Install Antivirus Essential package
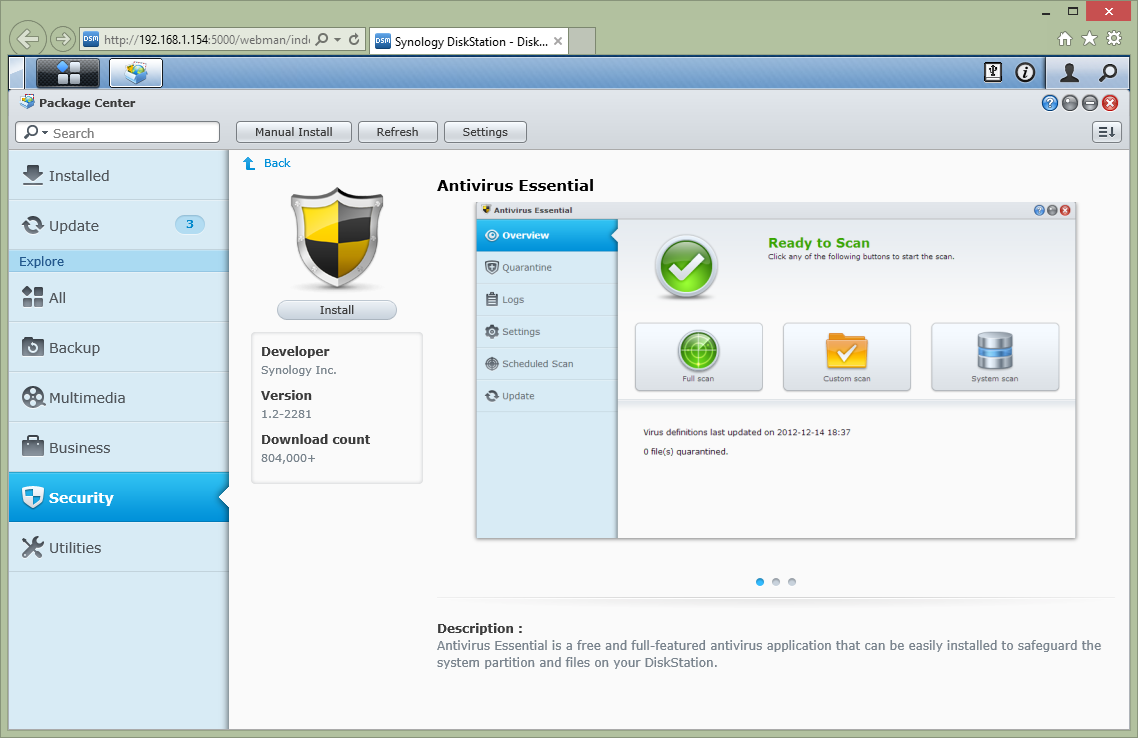Viewport: 1138px width, 738px height. pyautogui.click(x=337, y=310)
